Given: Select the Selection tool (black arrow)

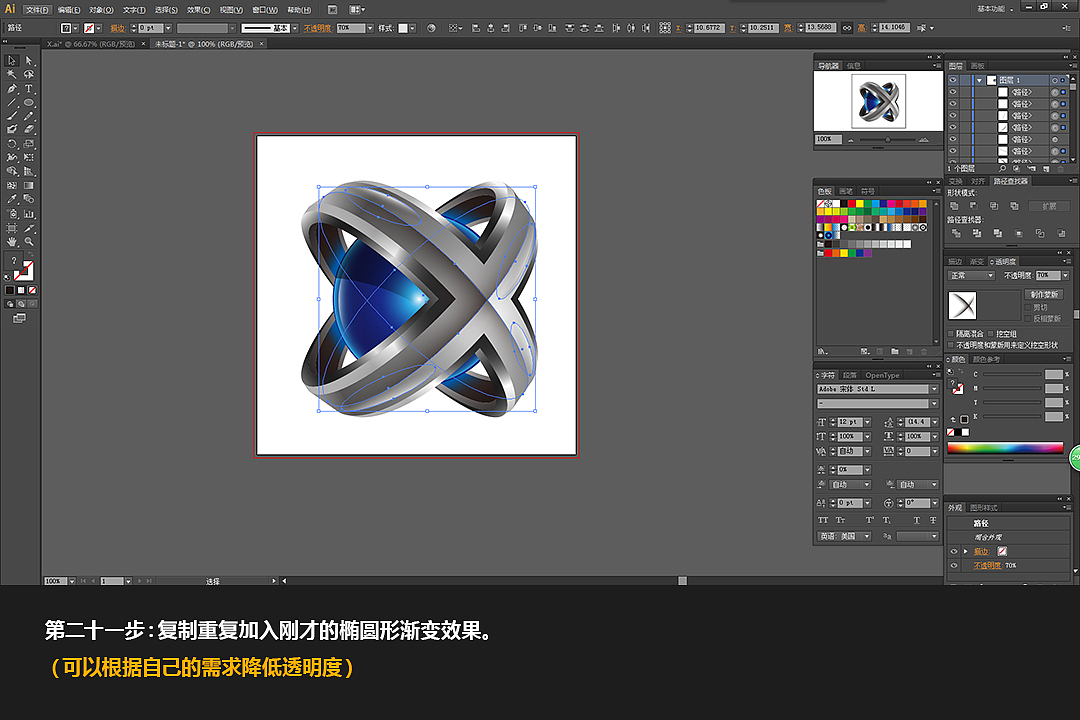Looking at the screenshot, I should 12,61.
